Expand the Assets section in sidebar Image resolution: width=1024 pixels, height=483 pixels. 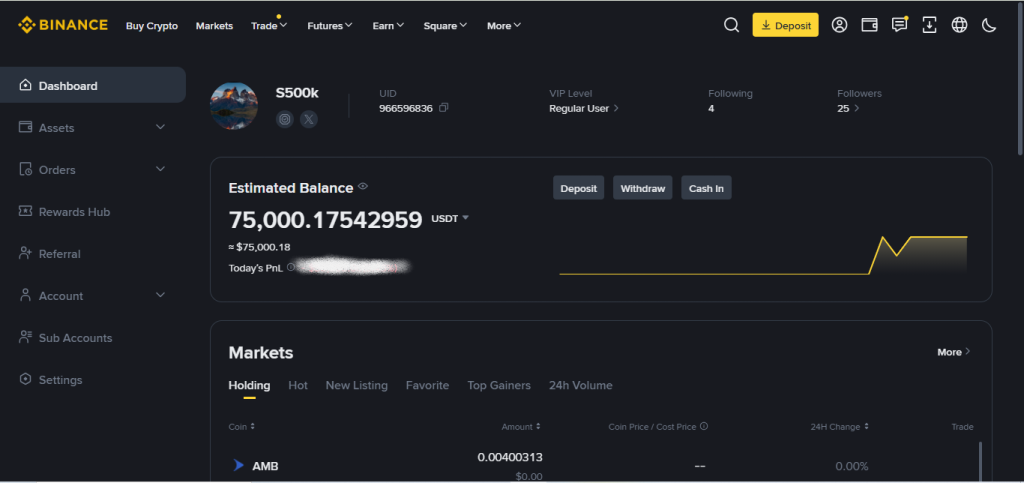coord(160,128)
